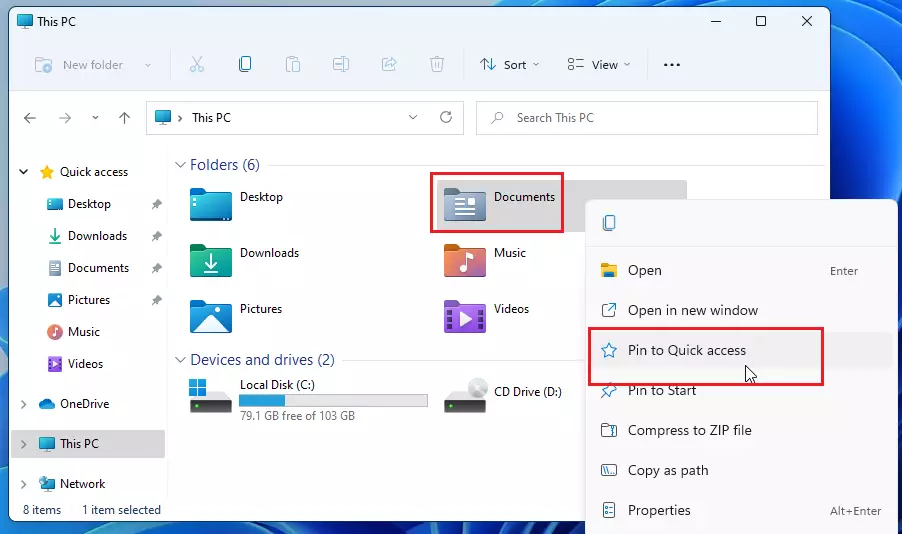Click the Cut scissors icon in toolbar

point(197,64)
